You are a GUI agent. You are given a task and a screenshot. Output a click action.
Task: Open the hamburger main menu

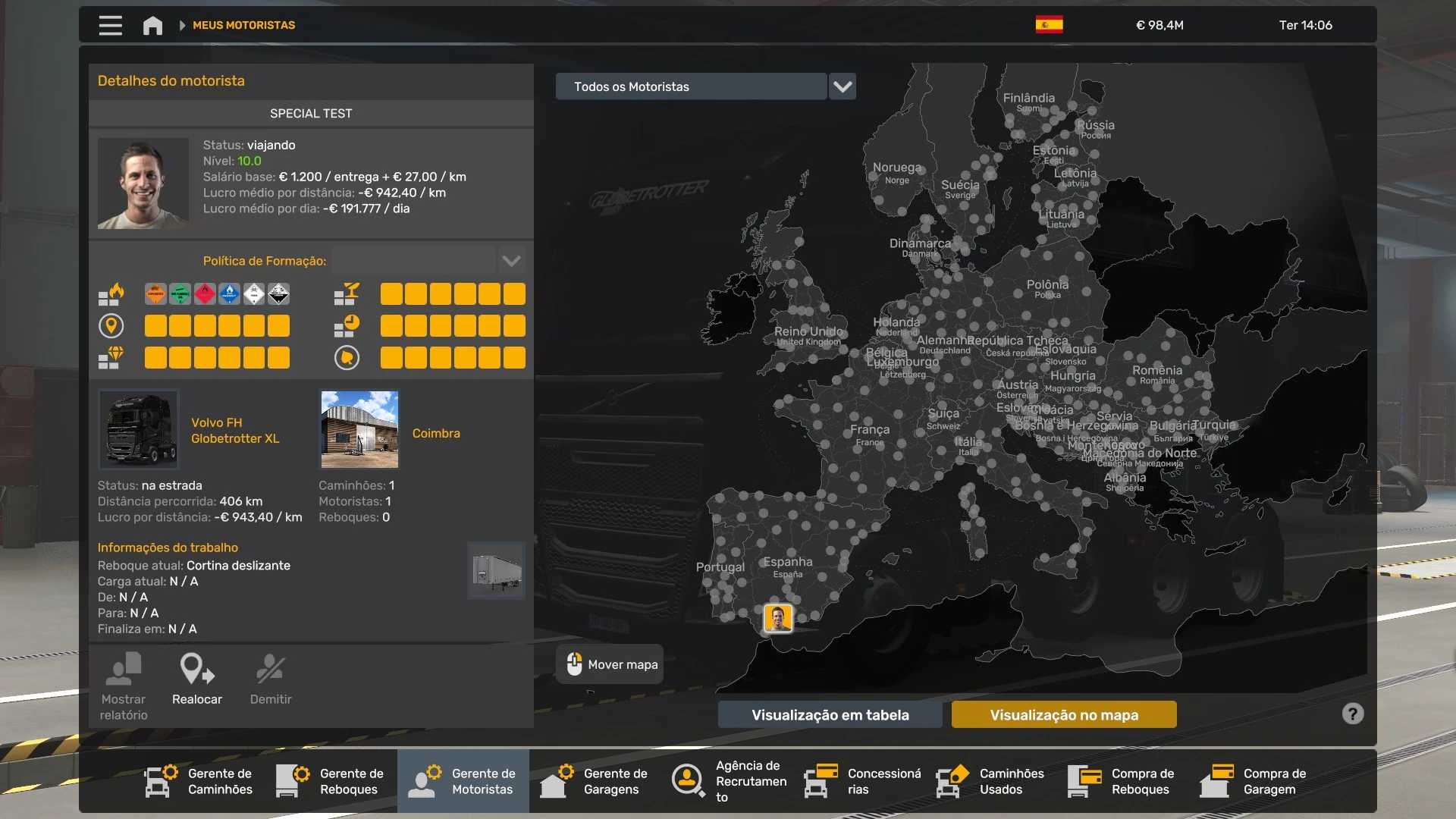click(110, 25)
